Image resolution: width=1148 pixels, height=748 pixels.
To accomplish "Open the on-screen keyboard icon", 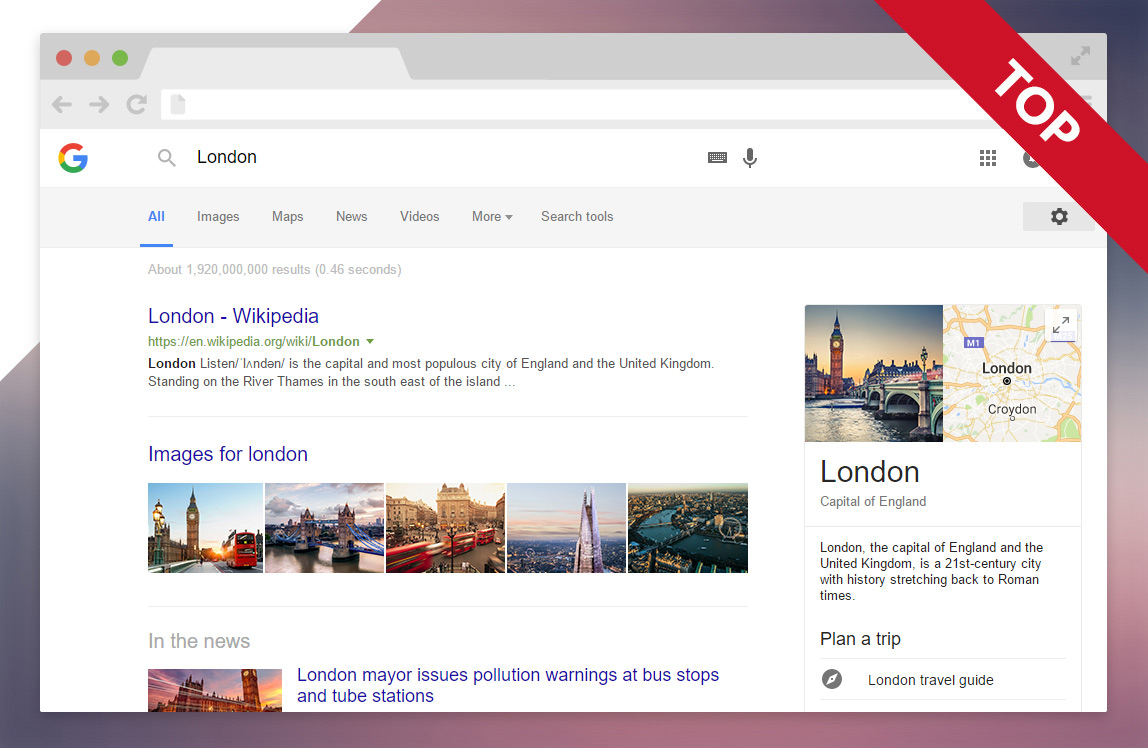I will pyautogui.click(x=718, y=157).
